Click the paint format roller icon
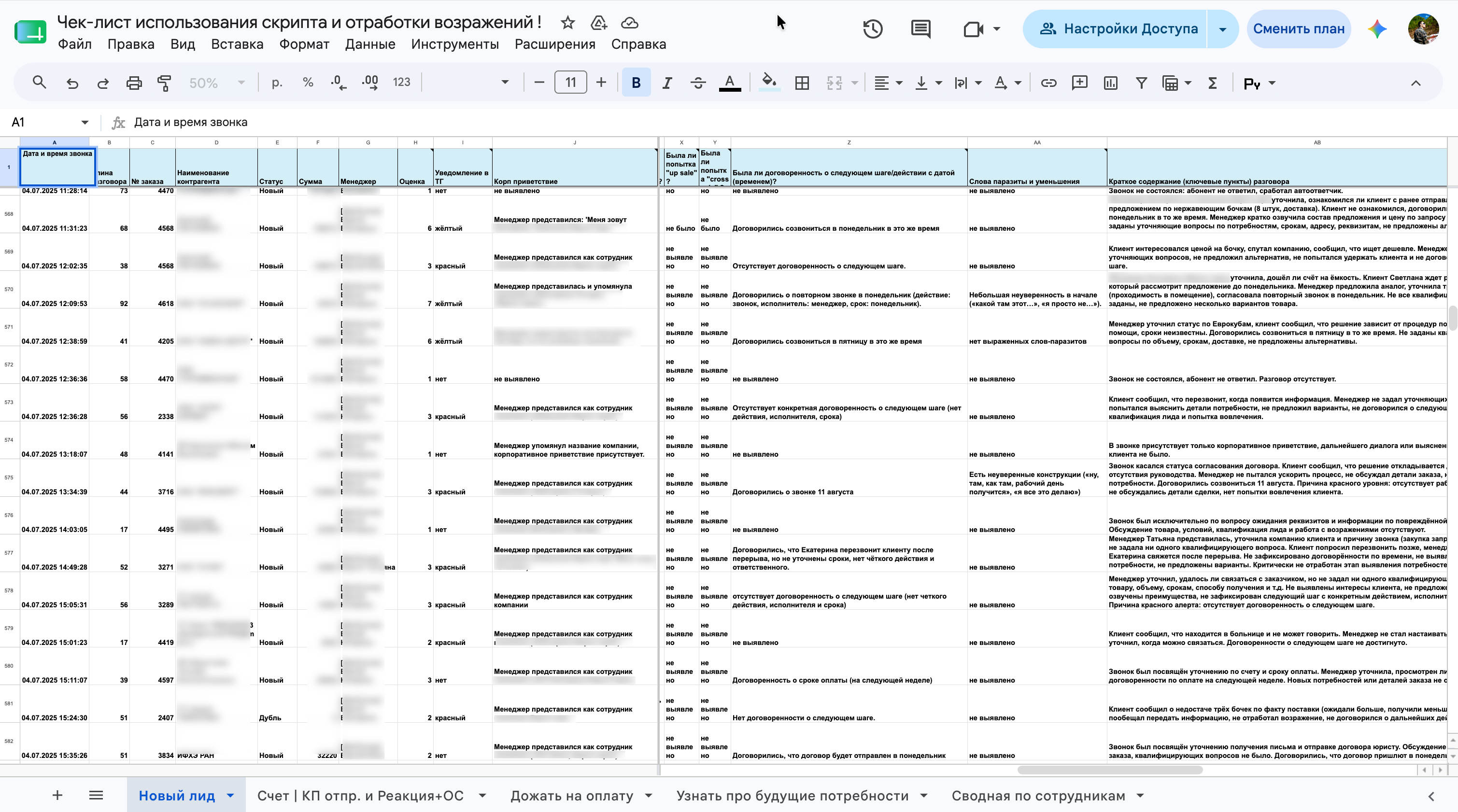Image resolution: width=1458 pixels, height=812 pixels. (164, 83)
